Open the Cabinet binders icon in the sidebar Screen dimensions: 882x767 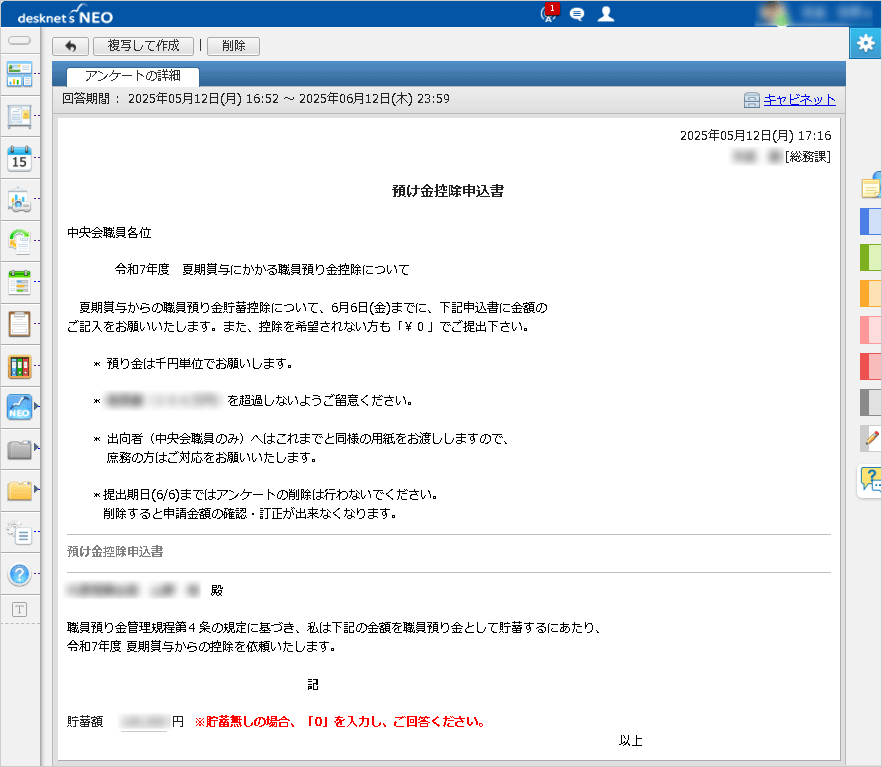20,367
